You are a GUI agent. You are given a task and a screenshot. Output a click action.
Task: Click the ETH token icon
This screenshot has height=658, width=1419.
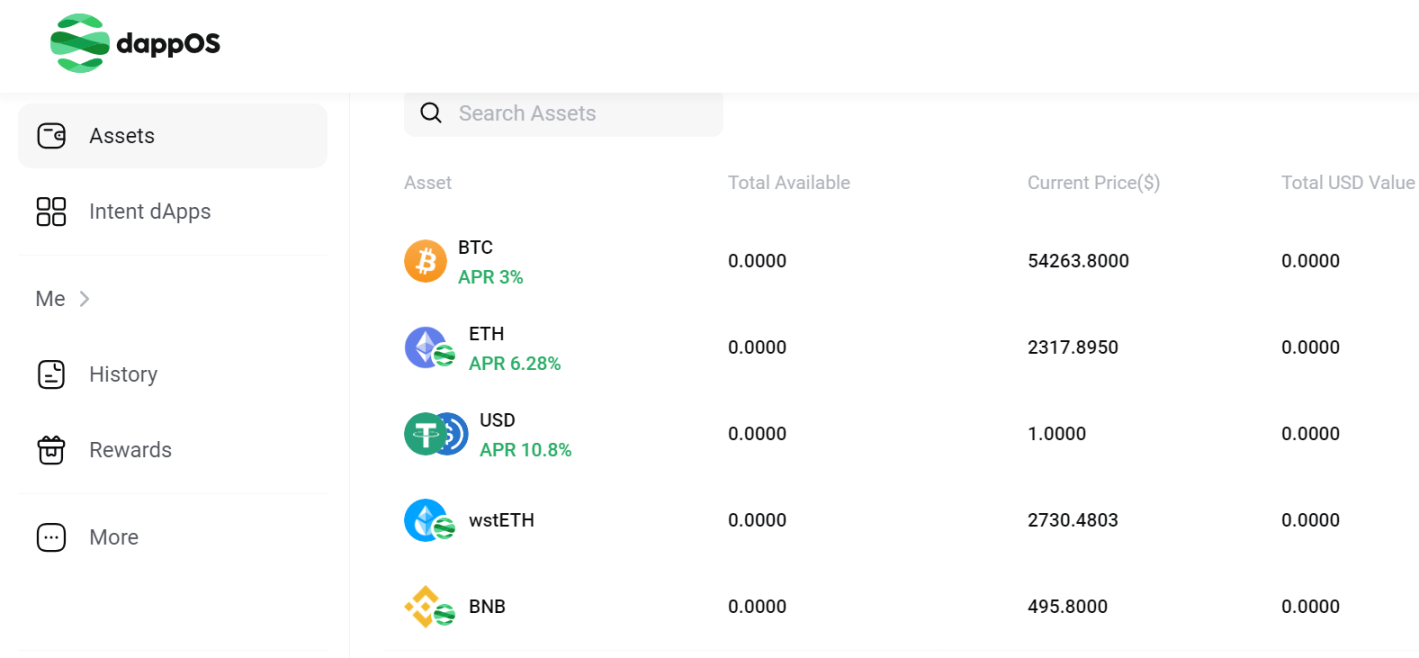point(429,347)
